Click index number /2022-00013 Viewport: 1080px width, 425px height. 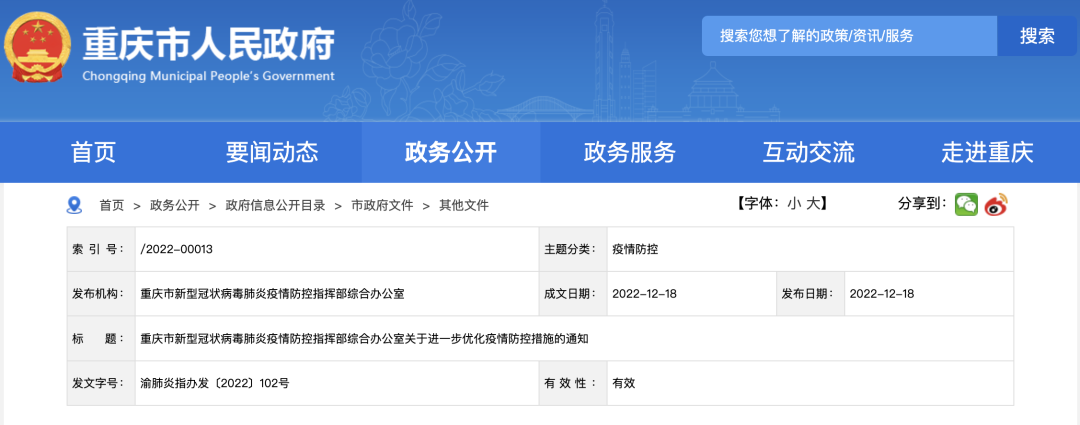(176, 249)
